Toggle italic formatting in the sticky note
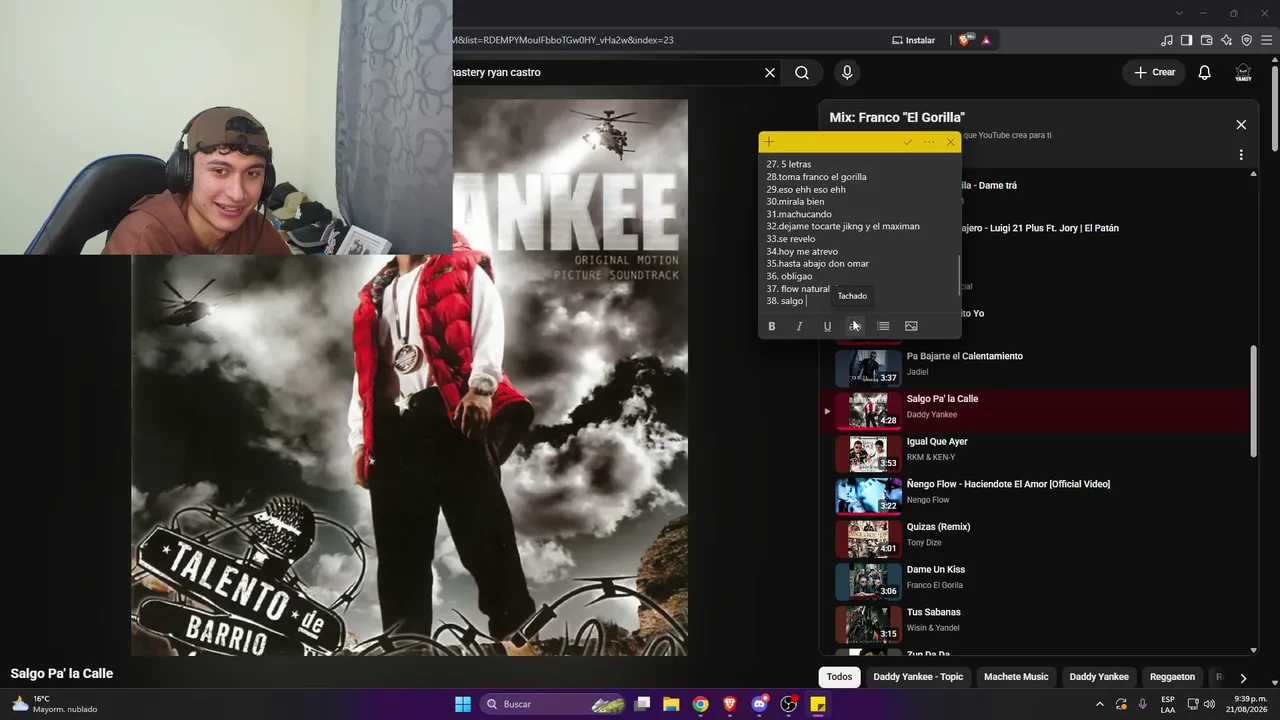Viewport: 1280px width, 720px height. pyautogui.click(x=799, y=326)
